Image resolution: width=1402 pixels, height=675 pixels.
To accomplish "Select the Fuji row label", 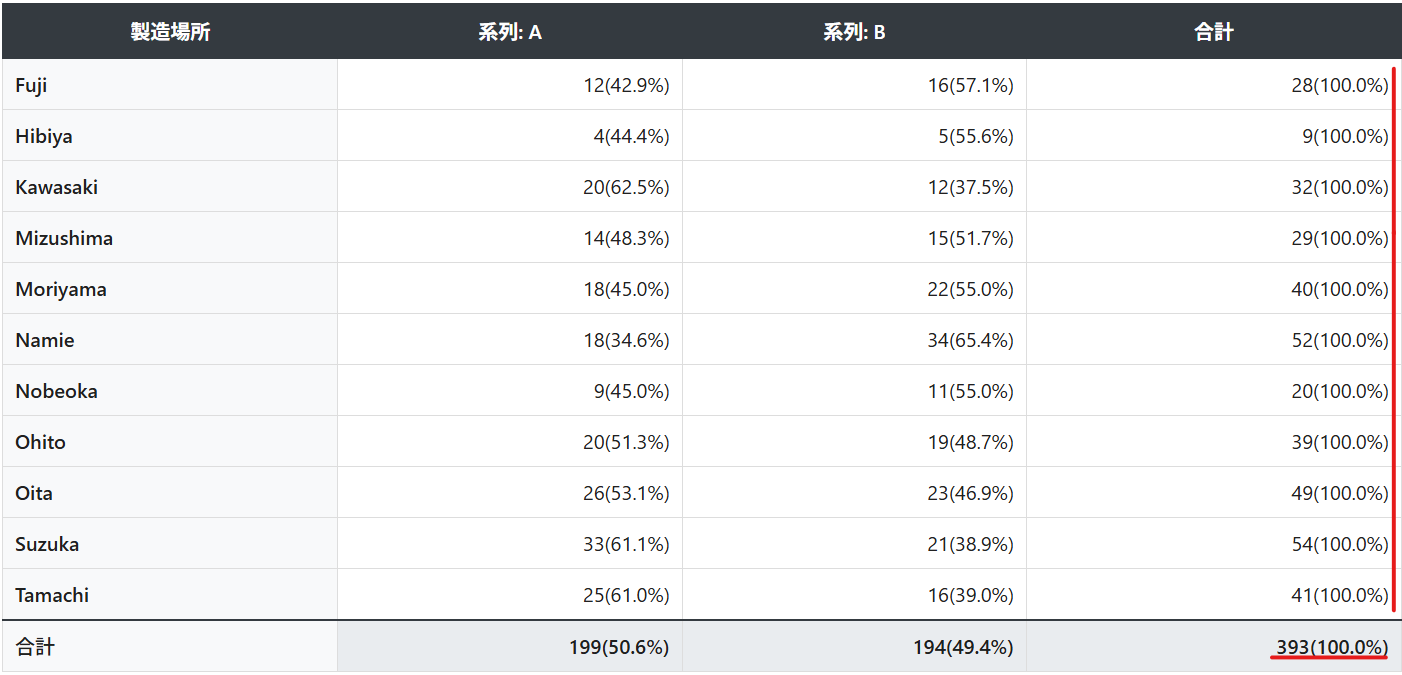I will coord(31,85).
